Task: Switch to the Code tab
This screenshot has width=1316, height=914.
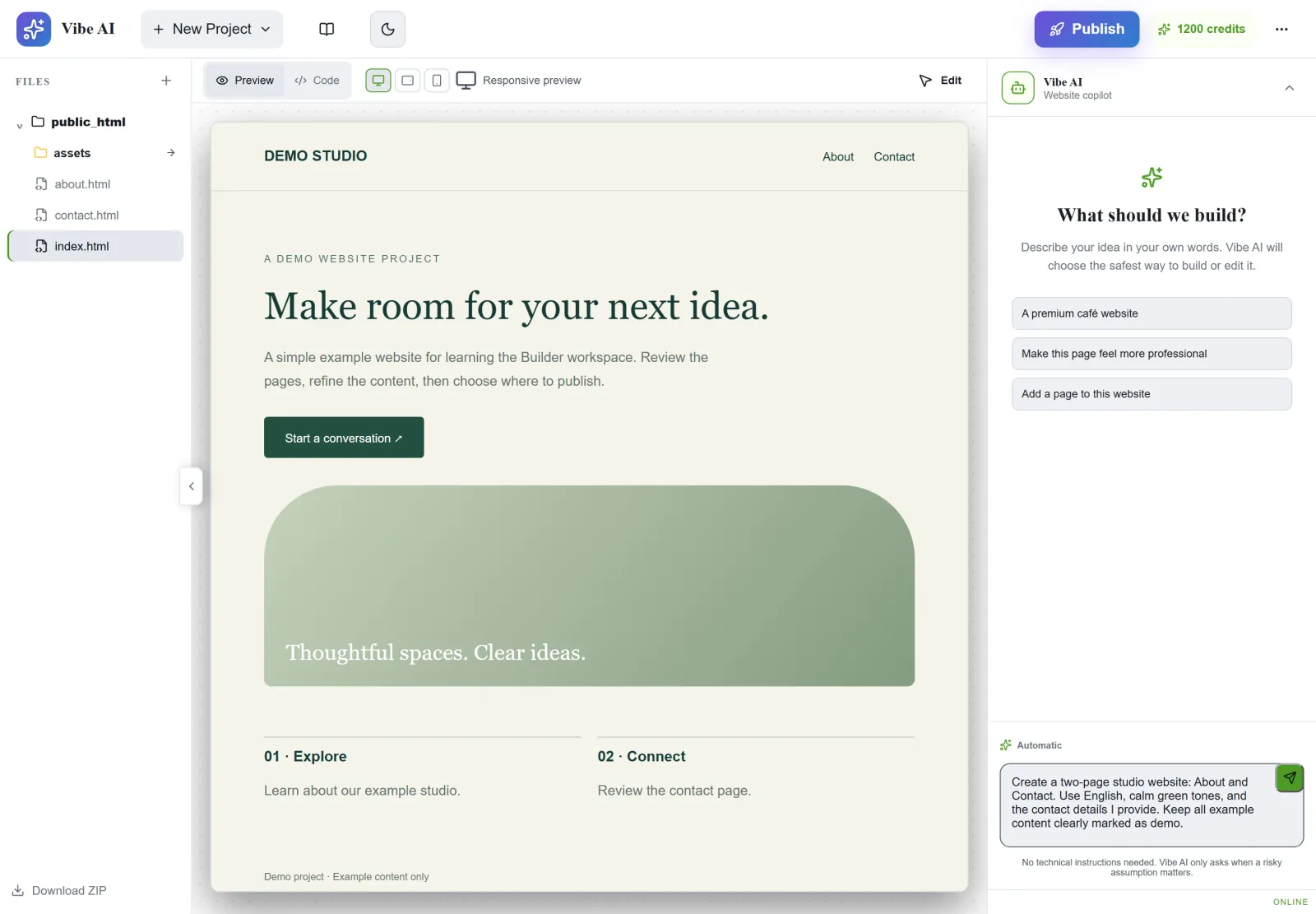Action: [317, 81]
